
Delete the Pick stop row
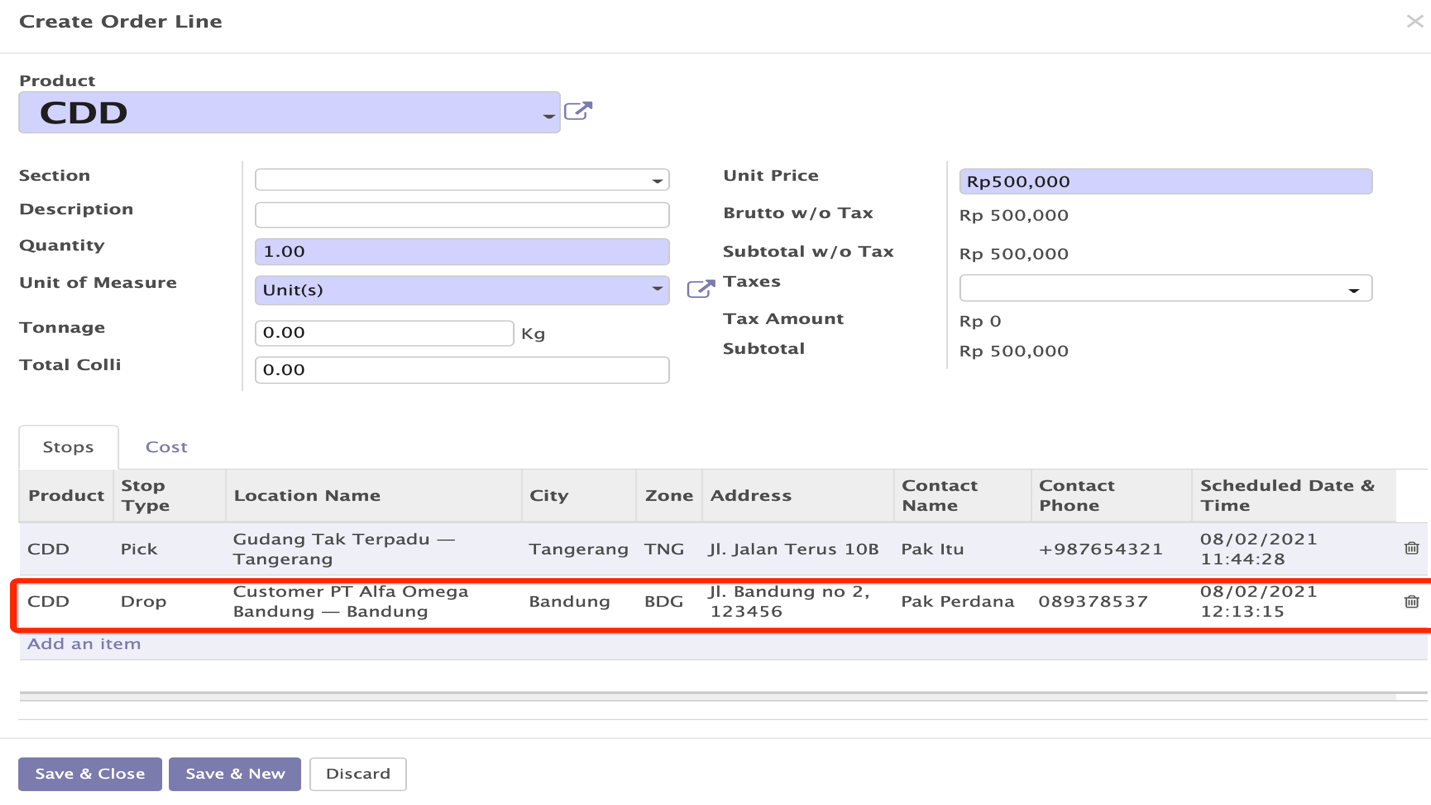[x=1411, y=548]
